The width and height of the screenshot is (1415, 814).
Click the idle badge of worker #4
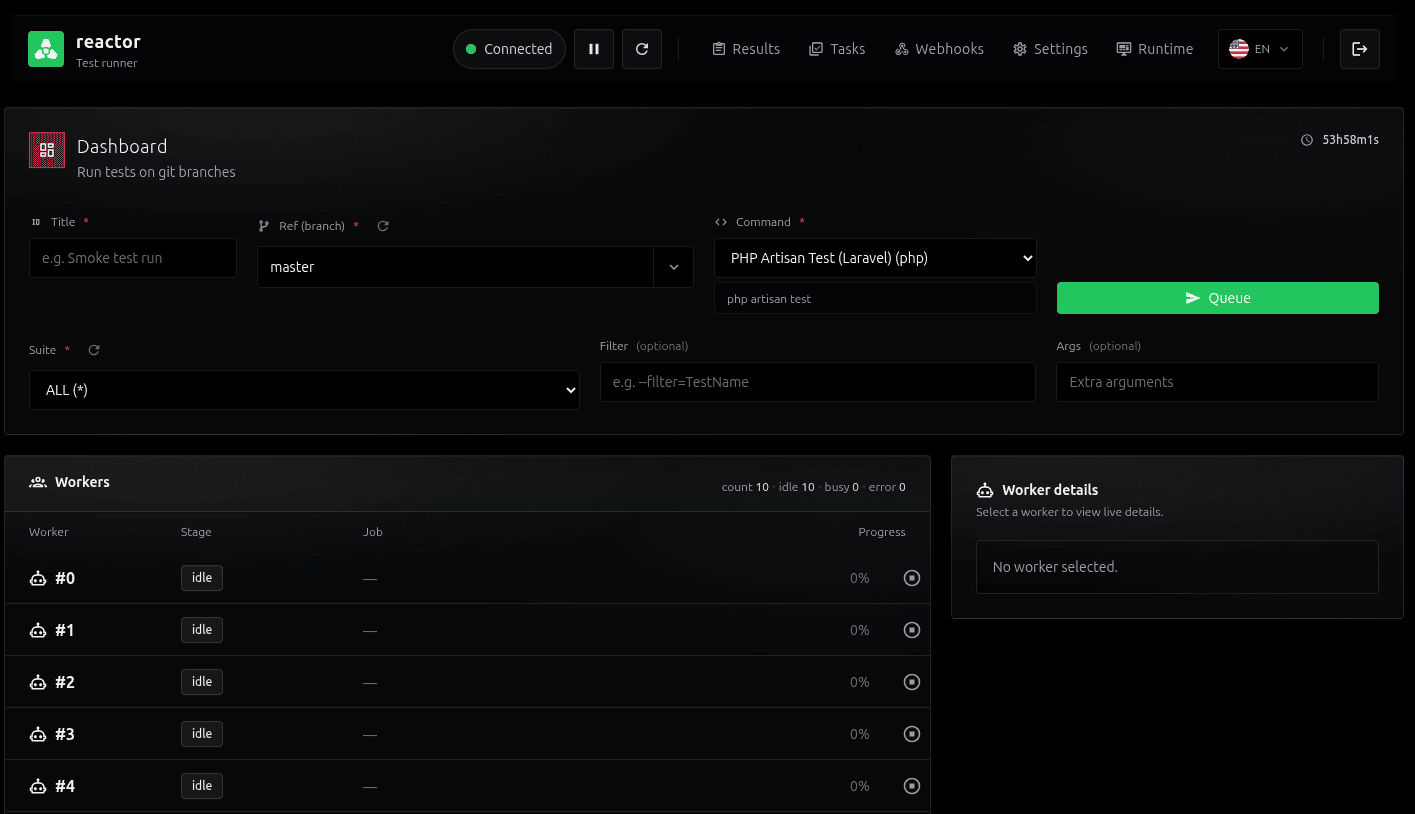(202, 786)
